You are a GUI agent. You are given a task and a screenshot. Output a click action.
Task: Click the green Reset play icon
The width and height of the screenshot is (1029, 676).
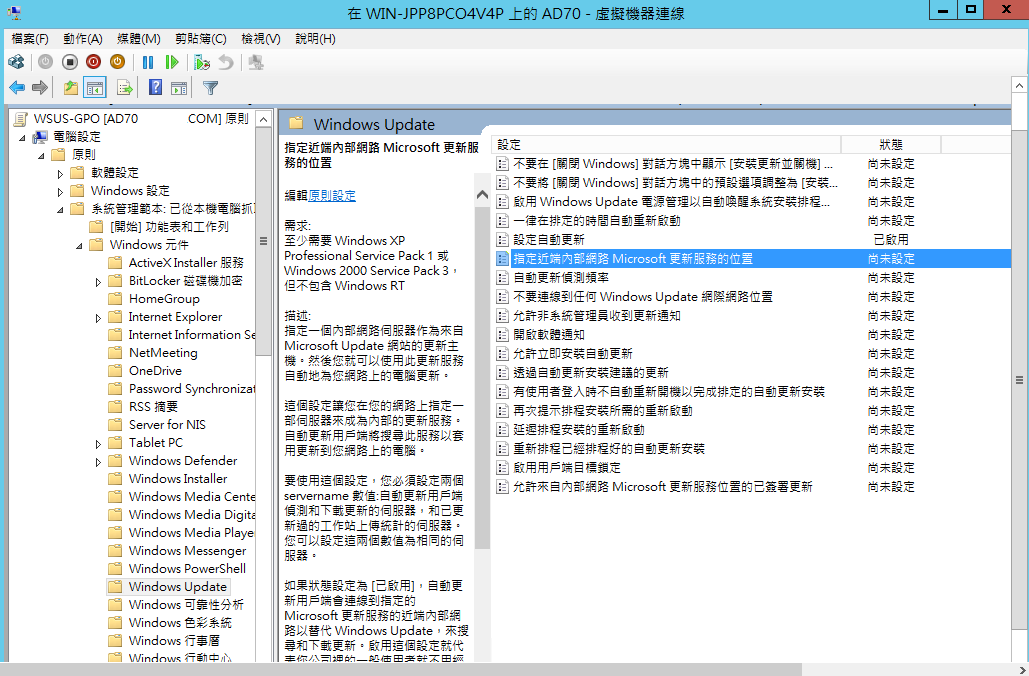(172, 62)
